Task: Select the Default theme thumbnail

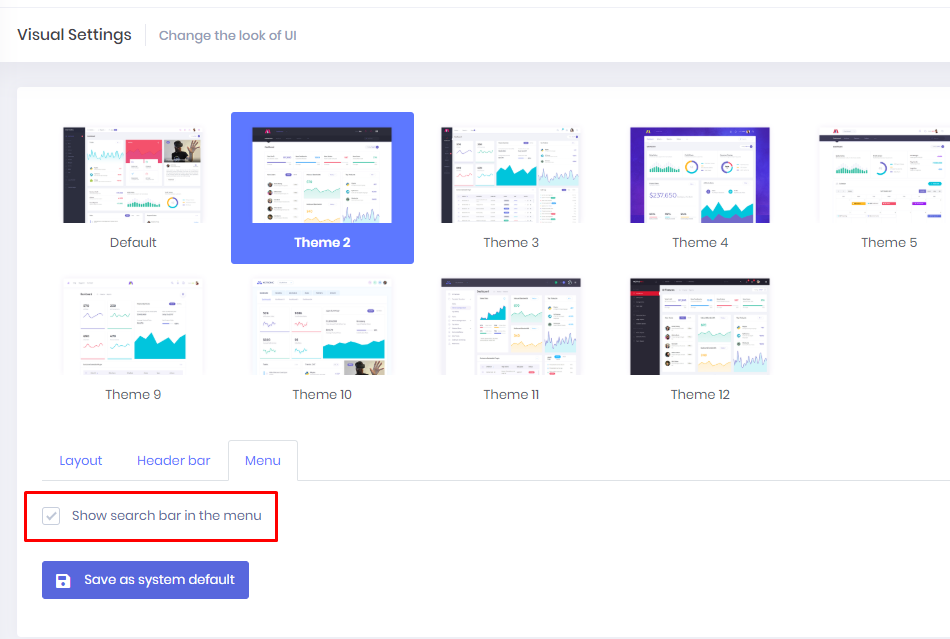Action: pos(133,175)
